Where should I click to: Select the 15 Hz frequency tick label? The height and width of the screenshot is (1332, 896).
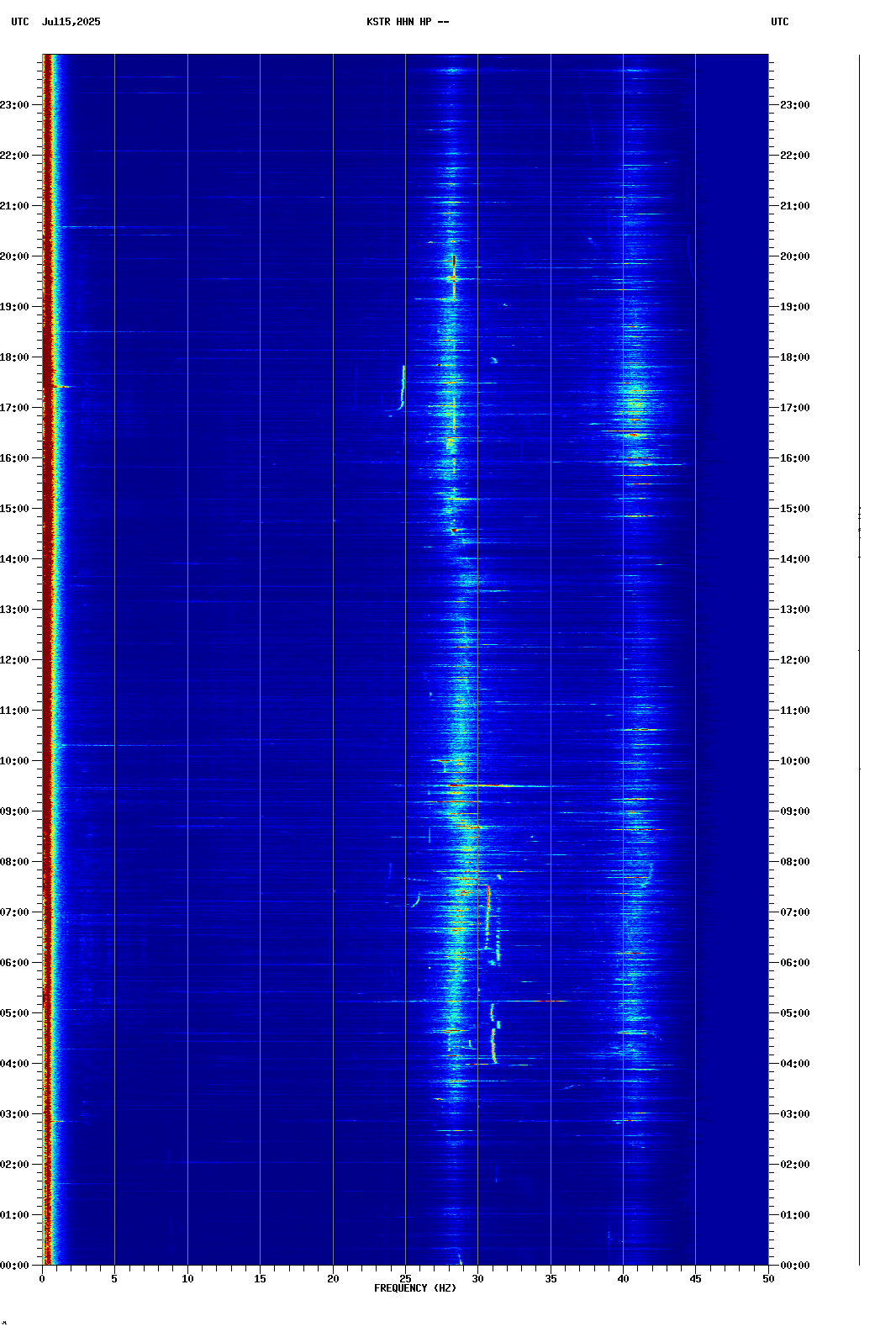point(260,1279)
